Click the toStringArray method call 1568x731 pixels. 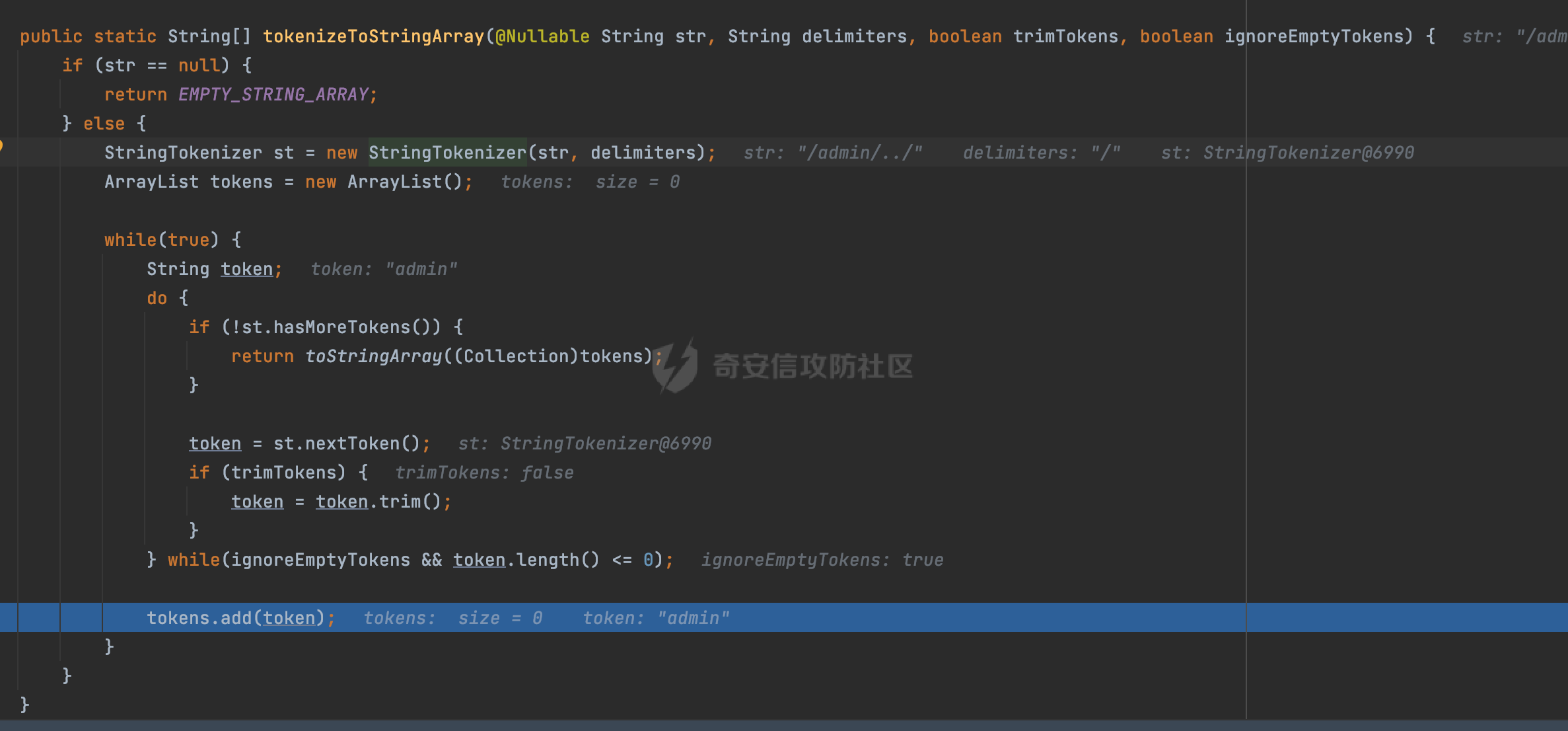pos(373,356)
